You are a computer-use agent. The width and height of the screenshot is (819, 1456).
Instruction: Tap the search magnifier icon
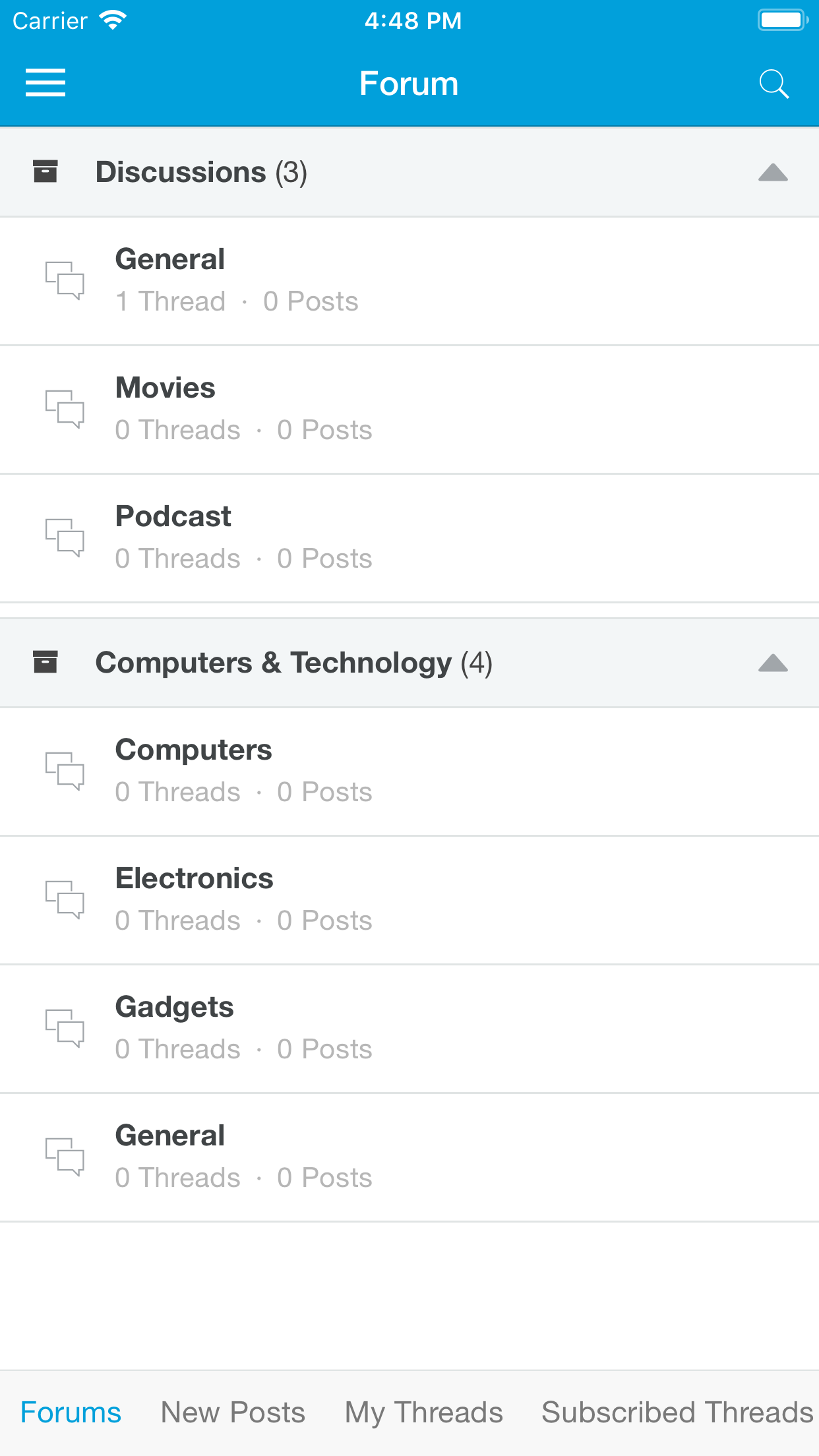click(x=773, y=84)
